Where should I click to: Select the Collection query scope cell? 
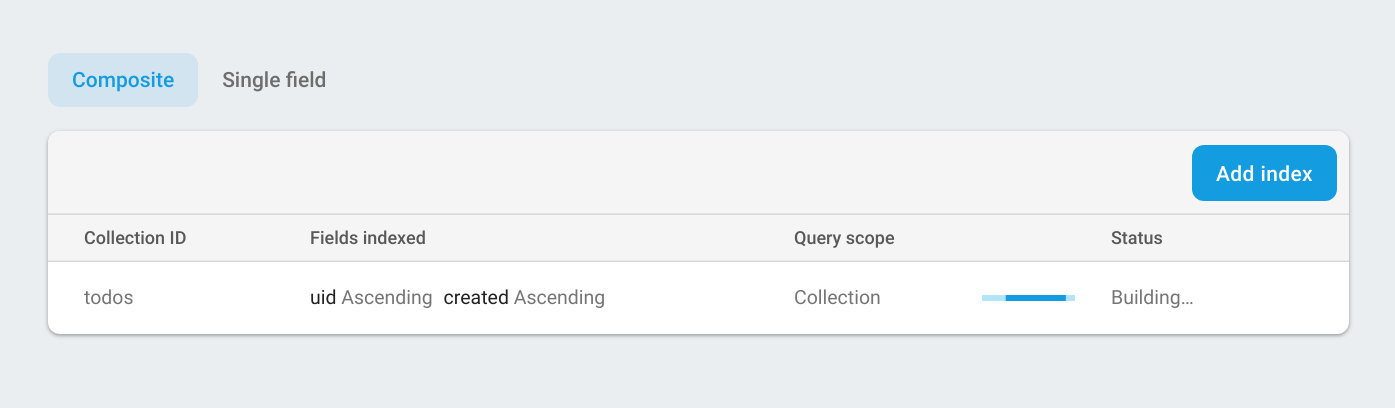pyautogui.click(x=837, y=297)
